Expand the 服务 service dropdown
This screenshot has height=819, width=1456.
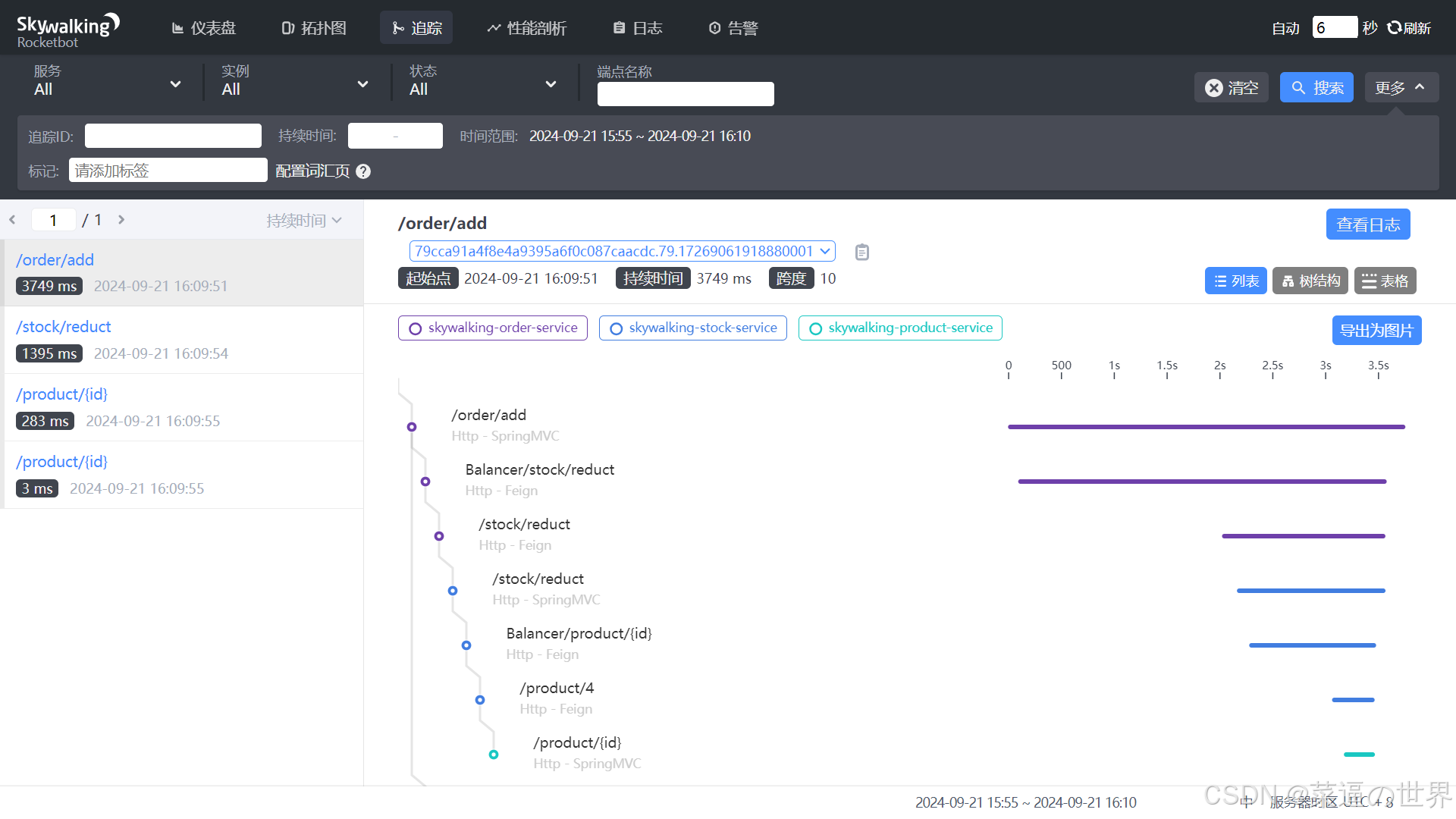(x=106, y=82)
